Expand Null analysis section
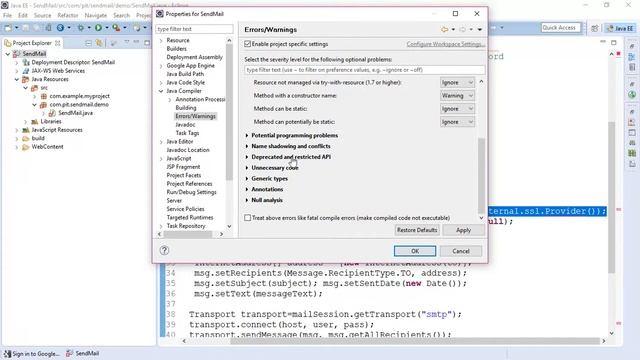 tap(247, 200)
